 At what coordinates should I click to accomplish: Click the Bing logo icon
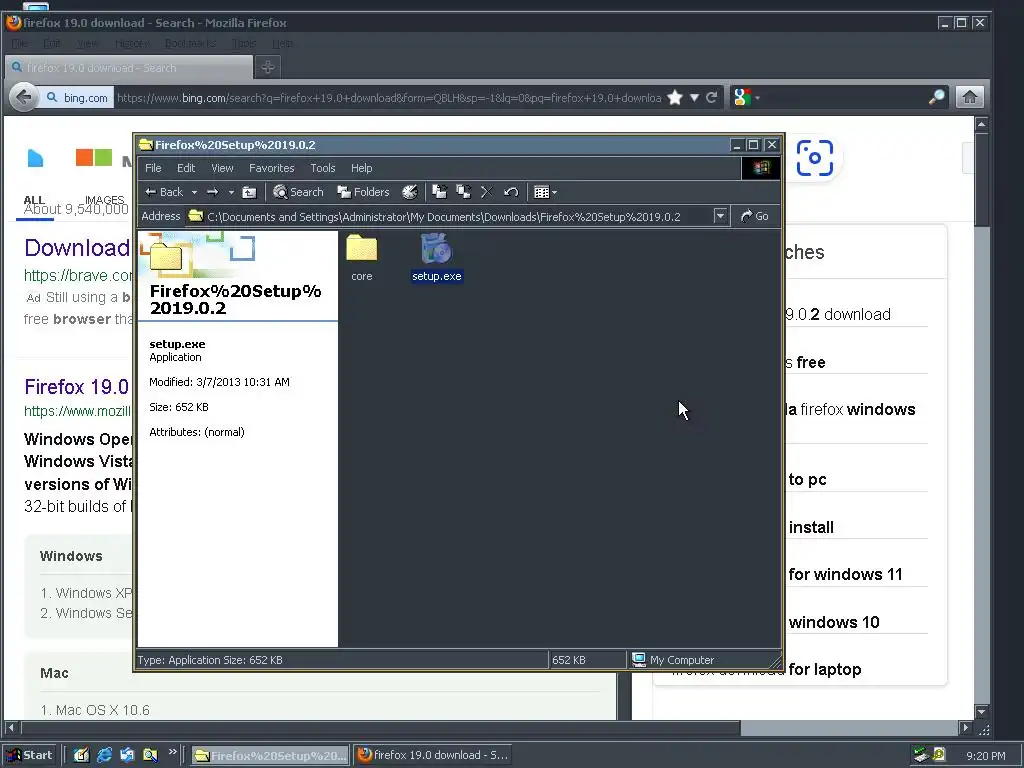click(x=35, y=157)
